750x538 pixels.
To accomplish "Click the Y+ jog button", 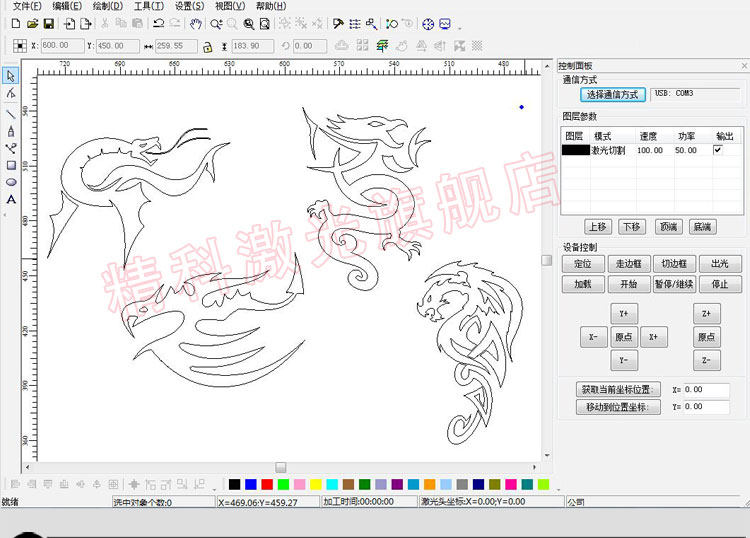I will (624, 314).
